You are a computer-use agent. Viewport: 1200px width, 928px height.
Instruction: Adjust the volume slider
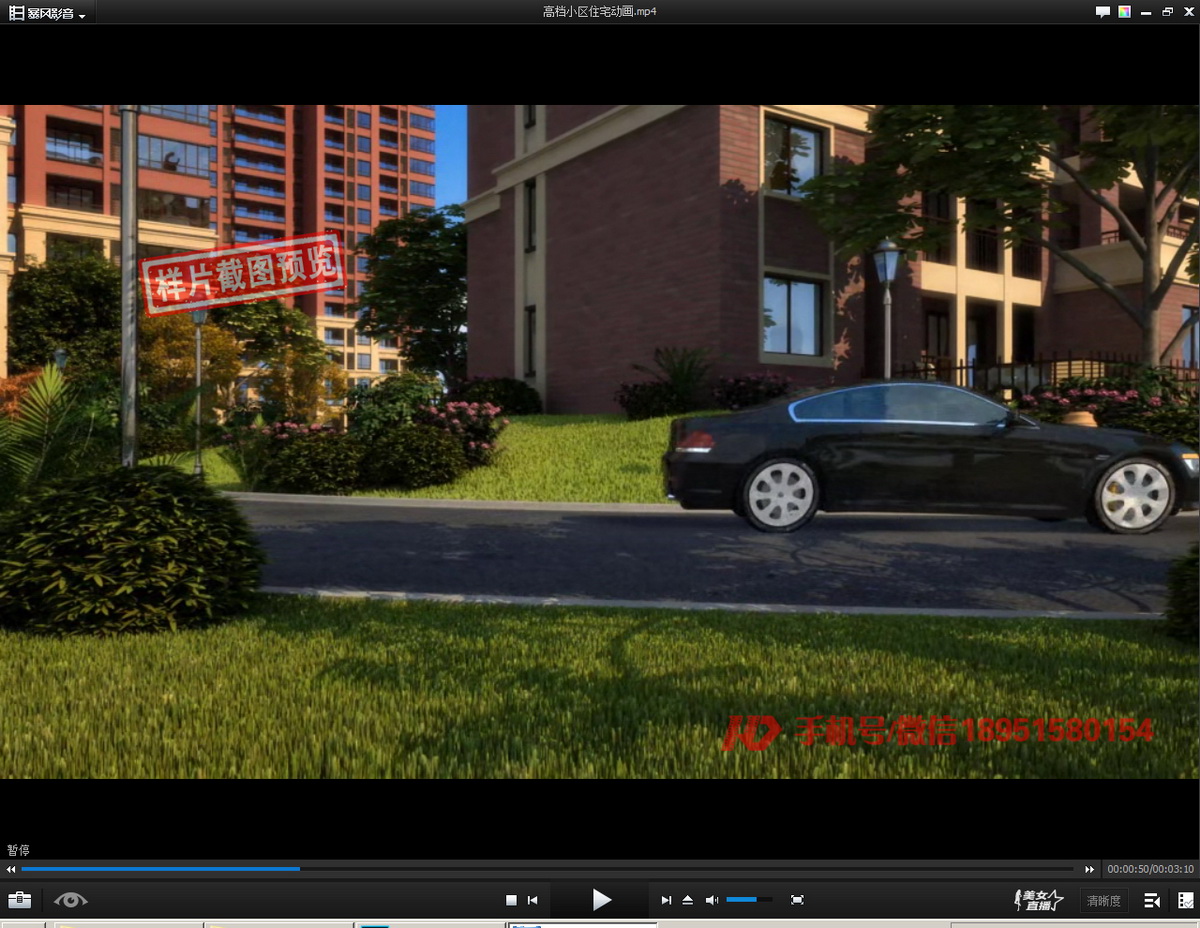[748, 900]
